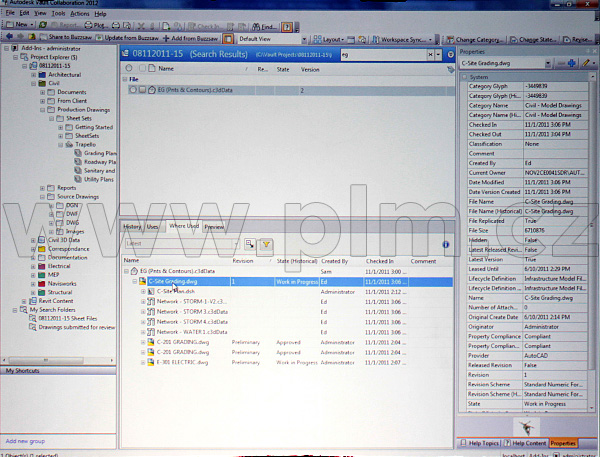Toggle select-all checkbox in Name column header
The image size is (600, 457).
point(143,69)
